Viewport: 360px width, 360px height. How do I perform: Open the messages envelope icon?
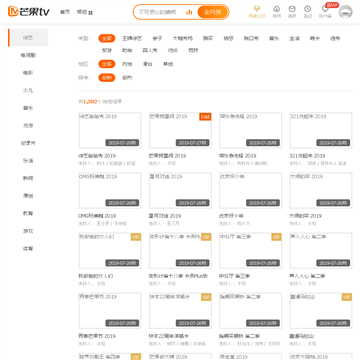(x=292, y=9)
